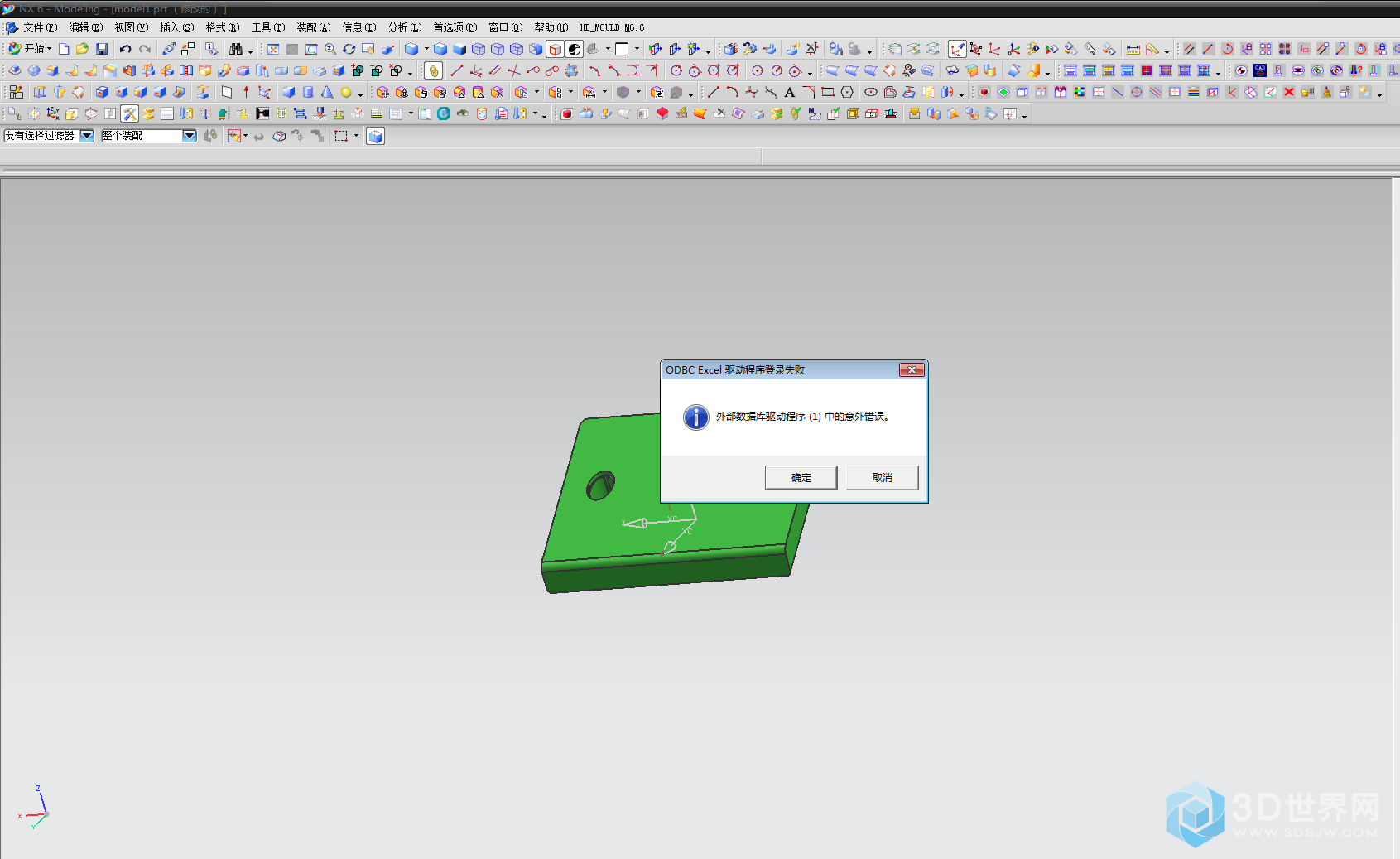Click the Undo arrow icon
This screenshot has width=1400, height=859.
[125, 49]
